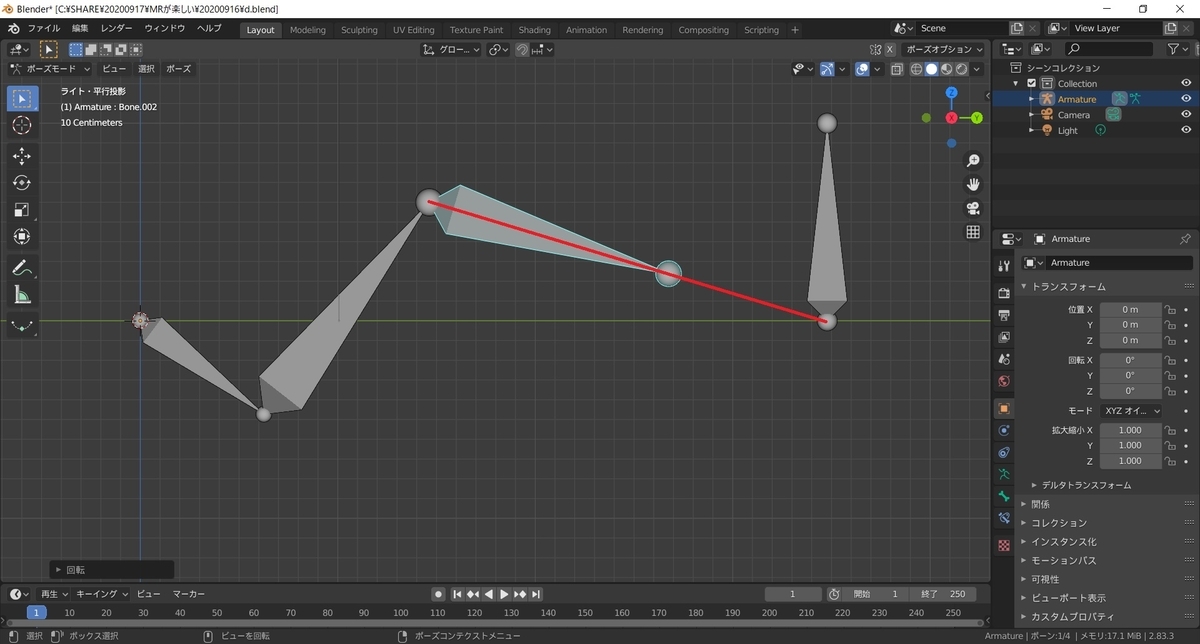Screen dimensions: 1200x644
Task: Click location X value field
Action: 1130,310
